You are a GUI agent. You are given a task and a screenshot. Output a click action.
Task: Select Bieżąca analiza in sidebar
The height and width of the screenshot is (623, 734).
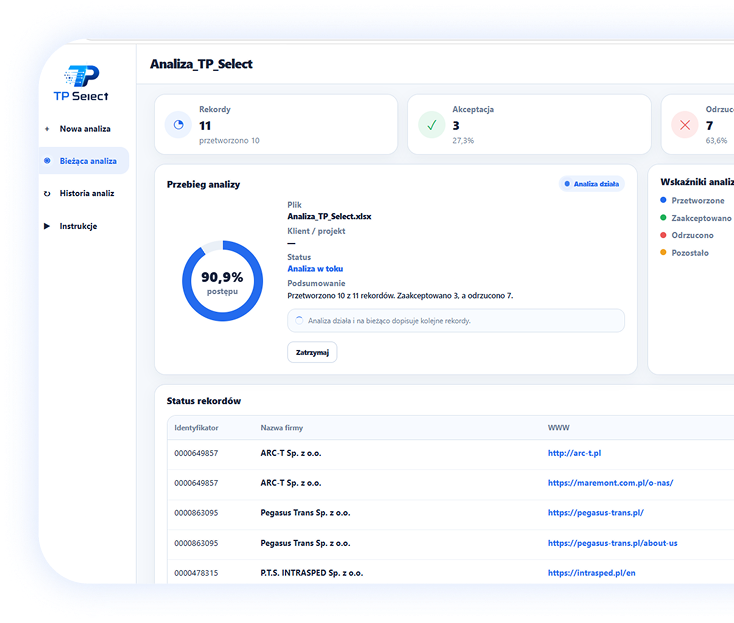pos(84,161)
